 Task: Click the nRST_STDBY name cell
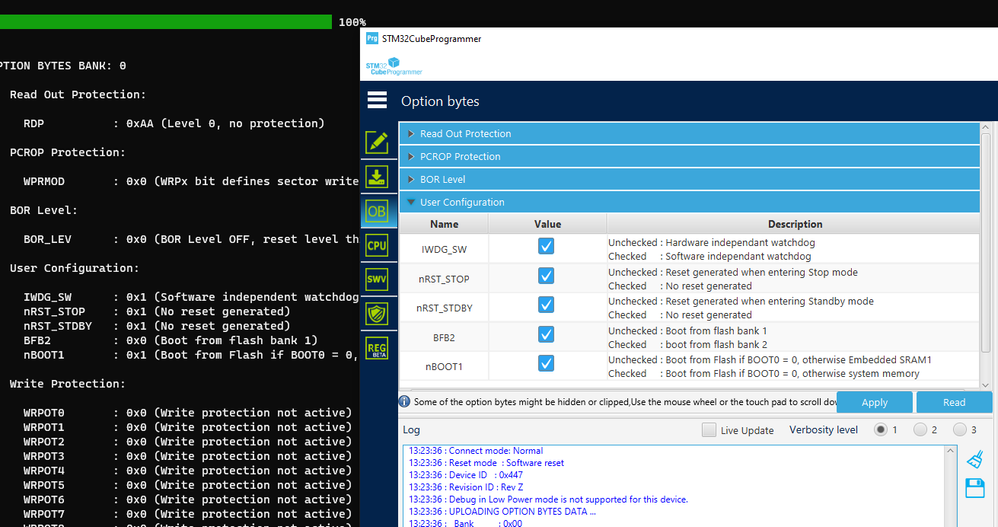444,308
